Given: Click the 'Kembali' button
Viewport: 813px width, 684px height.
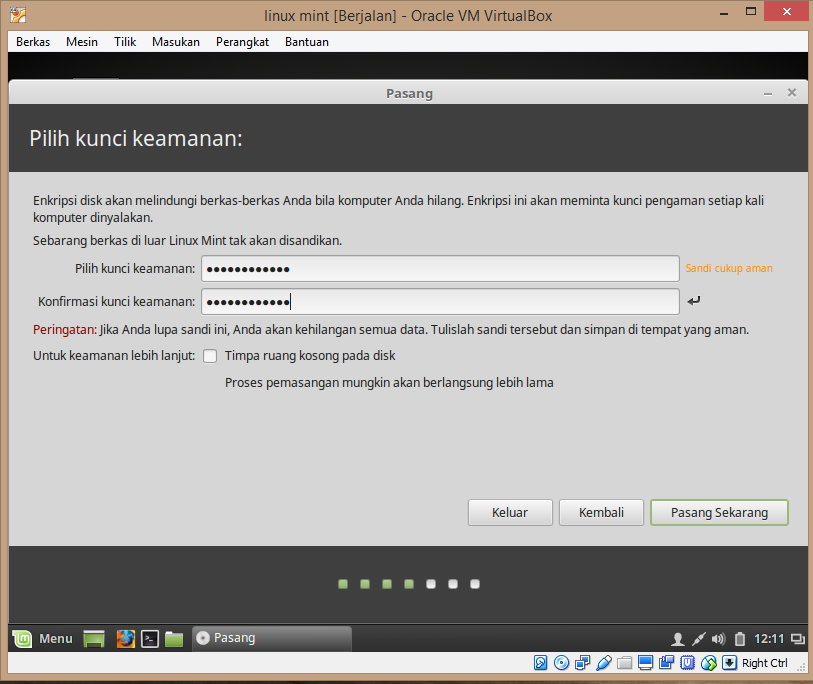Looking at the screenshot, I should coord(601,512).
